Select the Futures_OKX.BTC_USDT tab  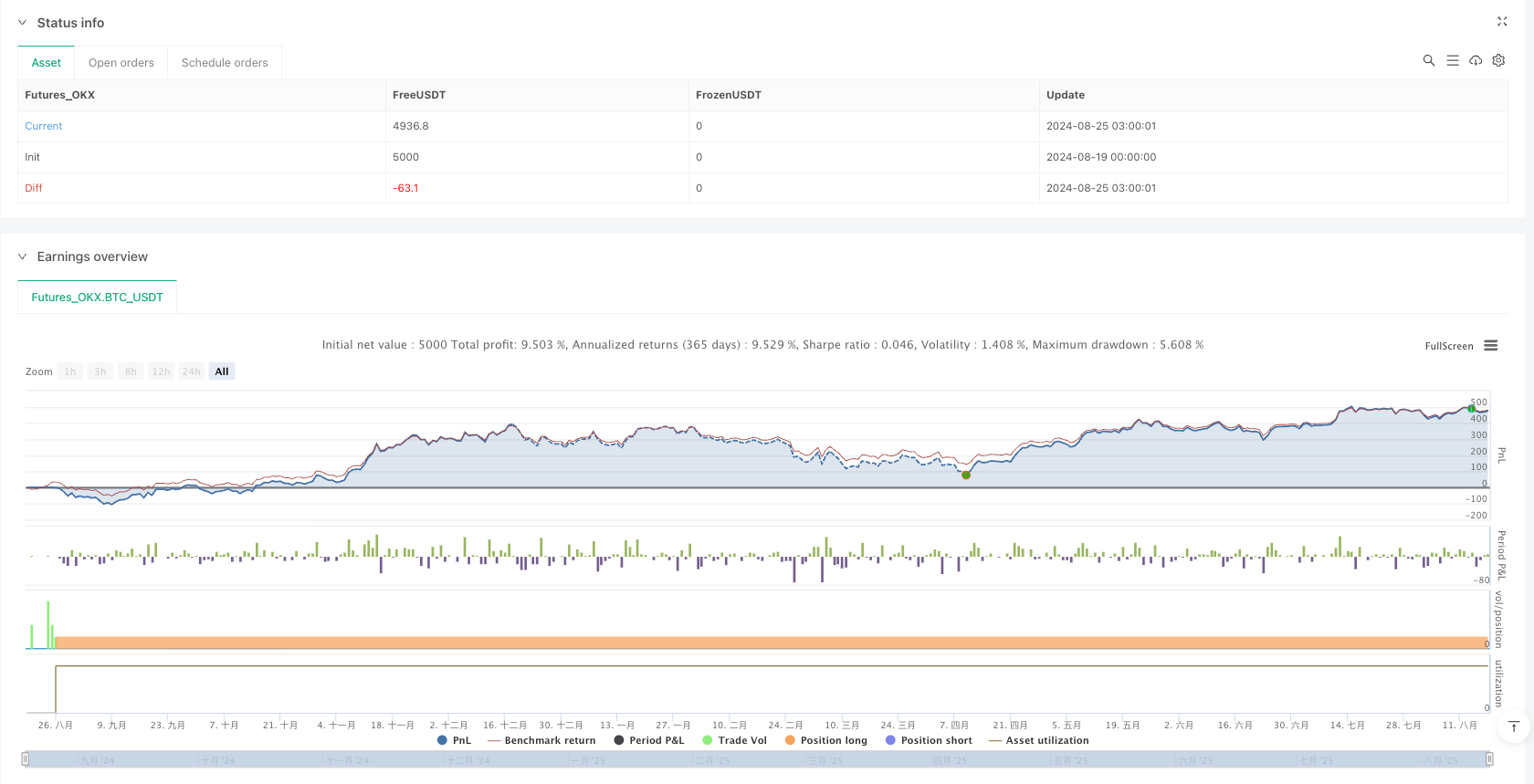coord(97,298)
